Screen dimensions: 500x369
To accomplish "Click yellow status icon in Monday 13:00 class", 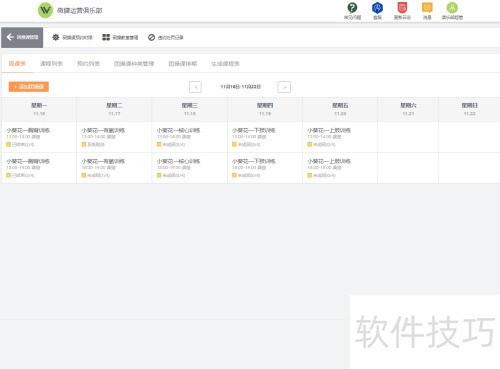I will pyautogui.click(x=8, y=144).
